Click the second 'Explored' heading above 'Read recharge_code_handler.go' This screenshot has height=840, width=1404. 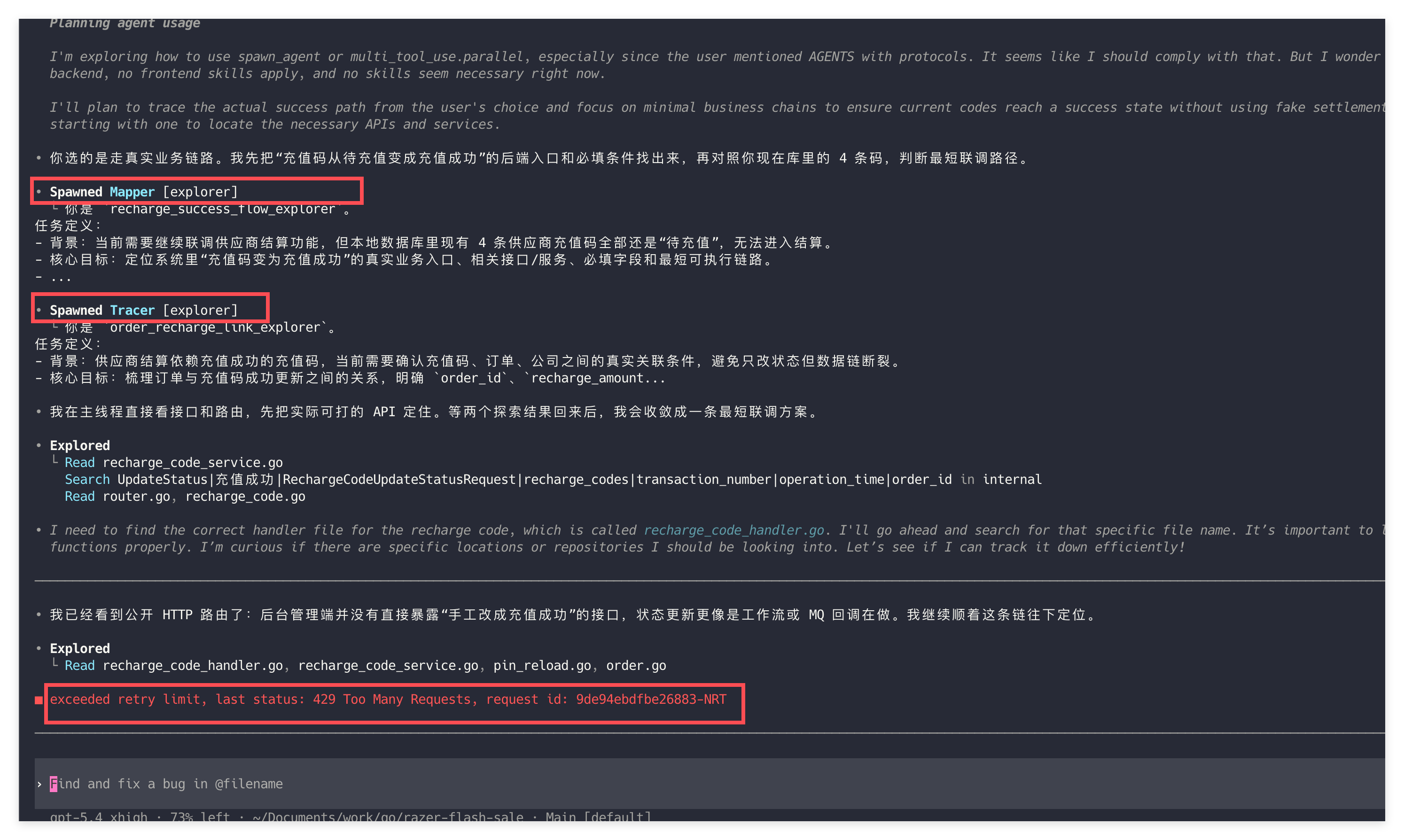pos(80,648)
